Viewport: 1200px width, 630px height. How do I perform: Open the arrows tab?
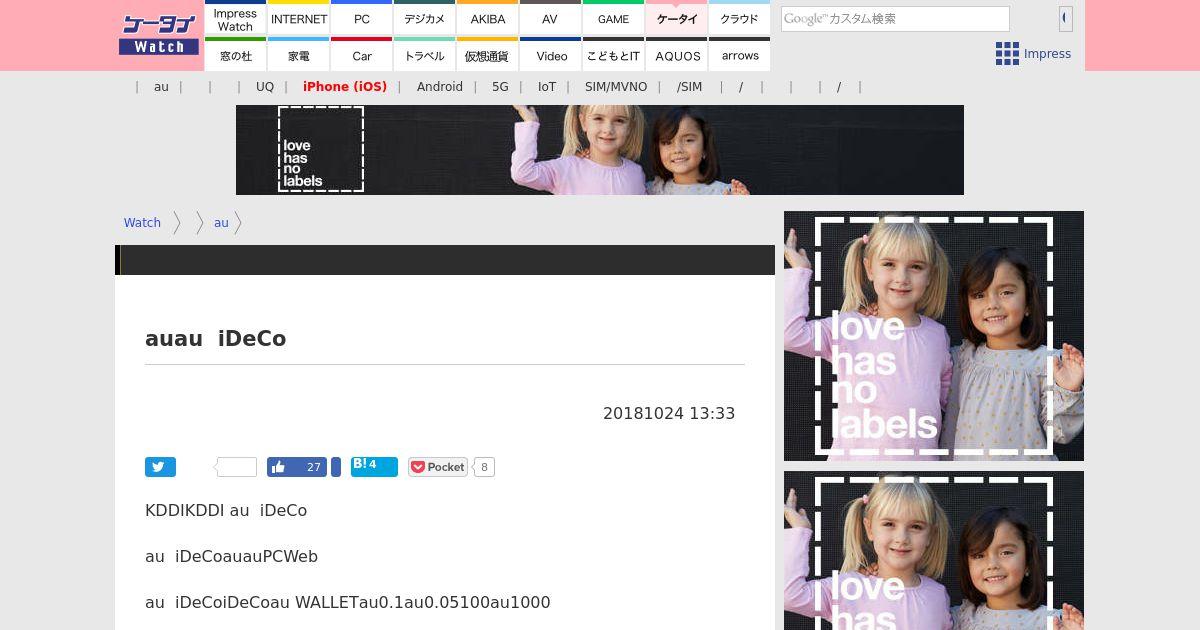coord(739,55)
